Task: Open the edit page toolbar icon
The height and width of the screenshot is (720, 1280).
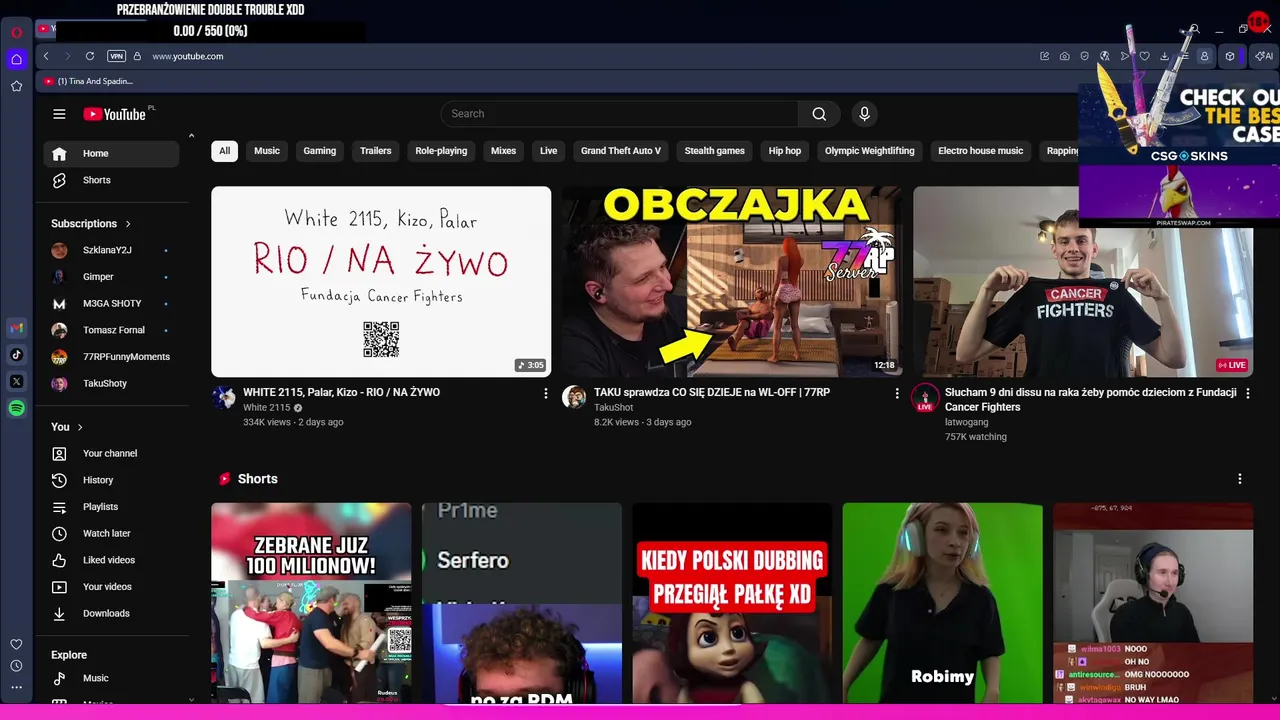Action: tap(1045, 56)
